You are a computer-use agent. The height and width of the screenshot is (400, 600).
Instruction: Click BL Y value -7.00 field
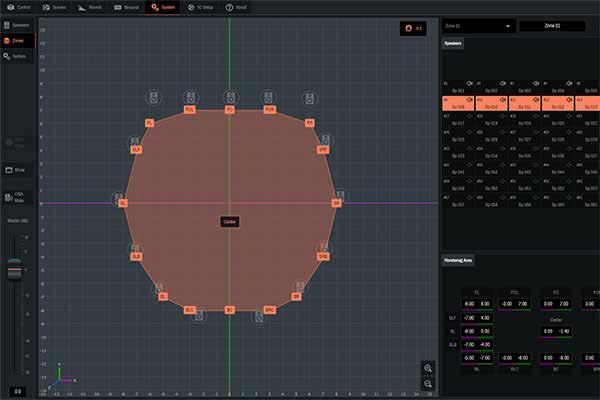tap(485, 358)
